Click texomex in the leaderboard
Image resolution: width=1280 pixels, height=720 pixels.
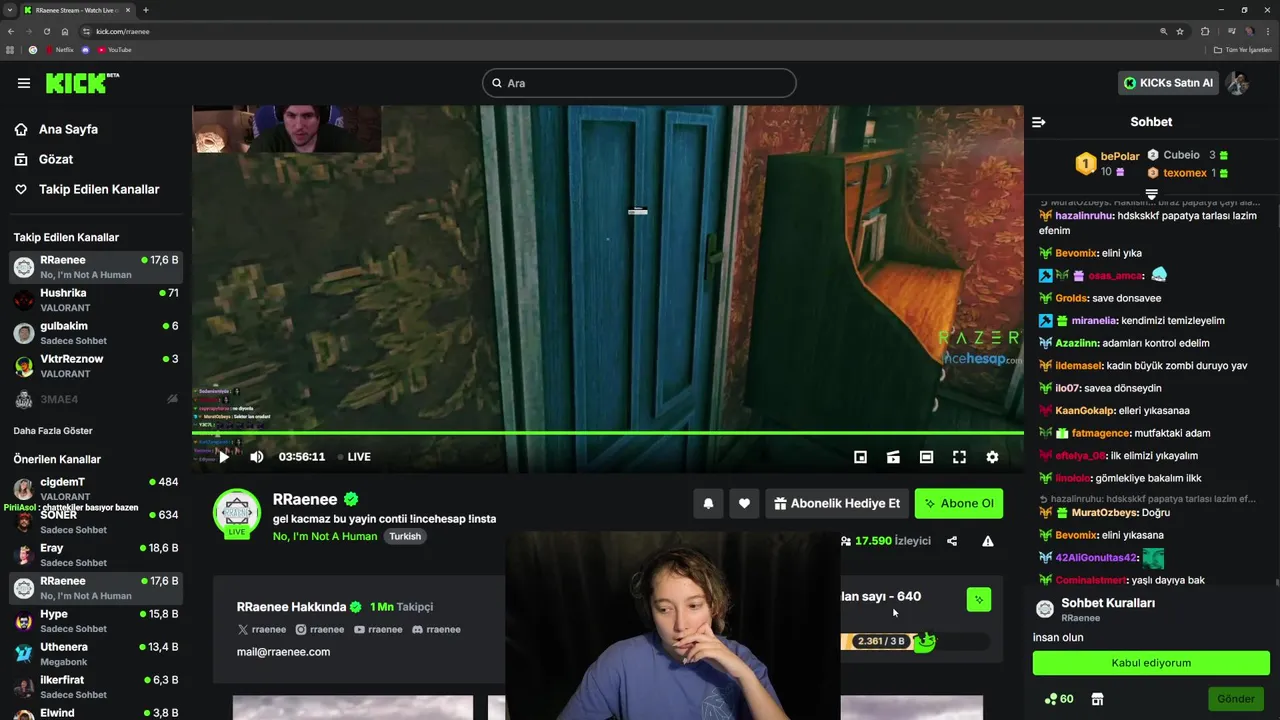[1185, 173]
